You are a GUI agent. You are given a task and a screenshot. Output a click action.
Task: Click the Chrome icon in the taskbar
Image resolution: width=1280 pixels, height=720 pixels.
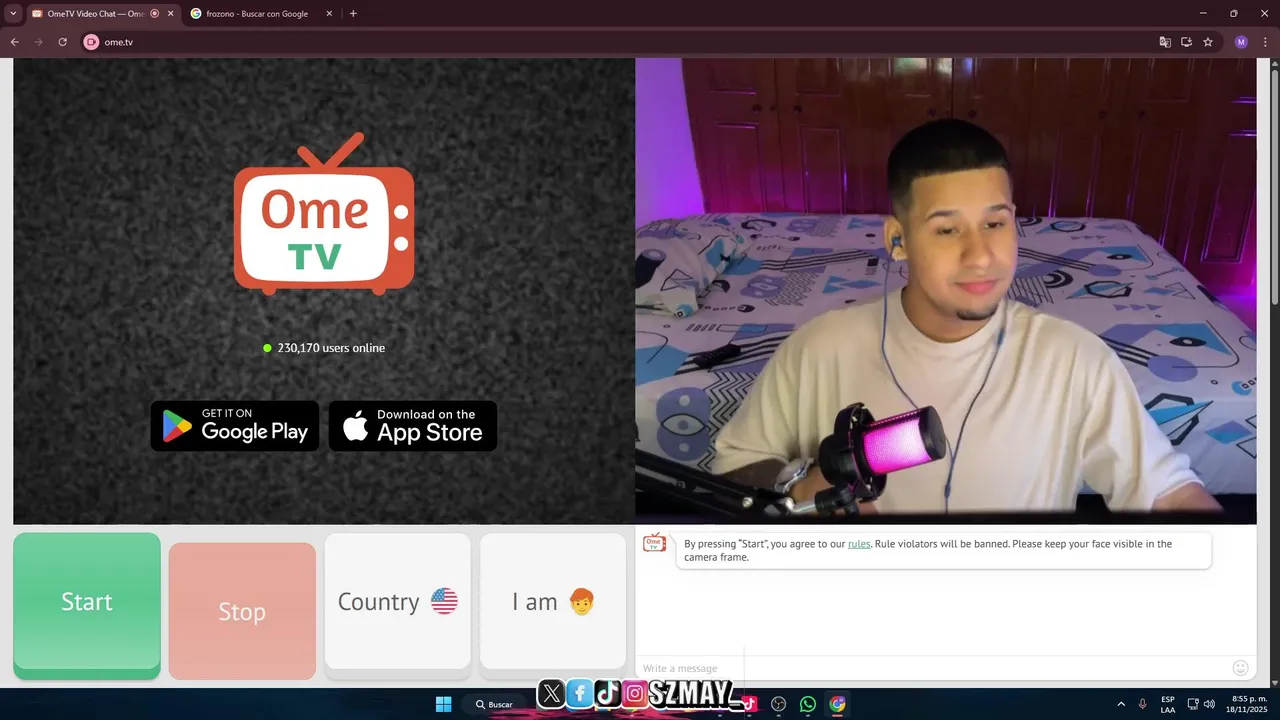837,704
